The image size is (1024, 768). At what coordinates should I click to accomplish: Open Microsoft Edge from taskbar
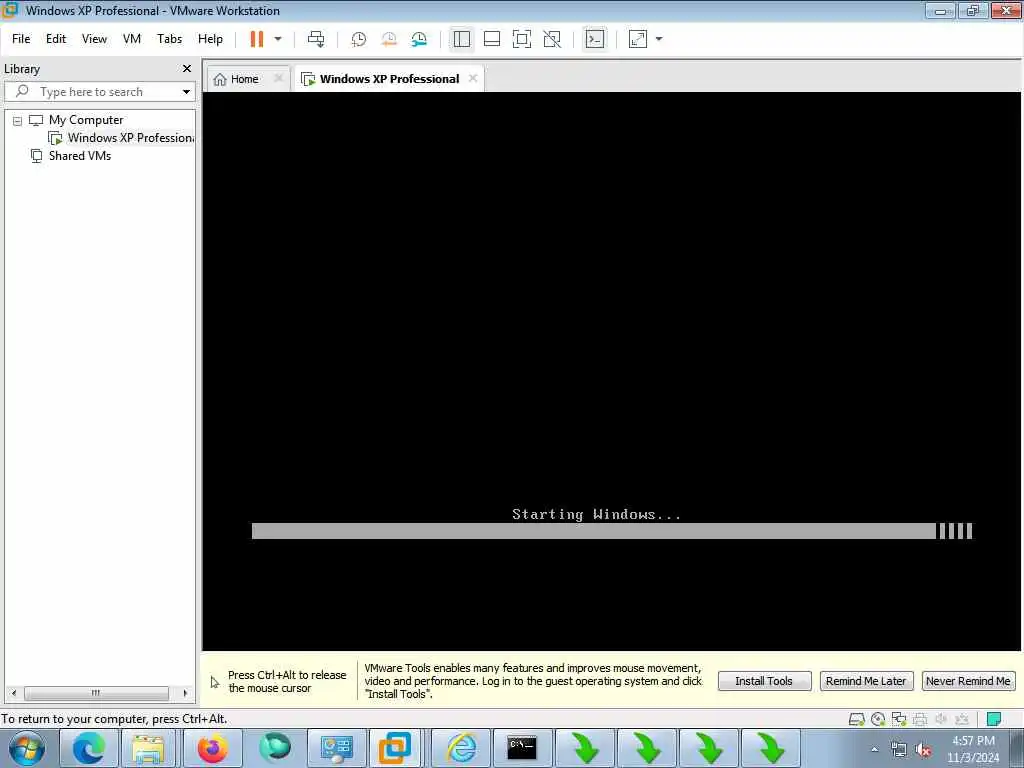click(x=89, y=748)
